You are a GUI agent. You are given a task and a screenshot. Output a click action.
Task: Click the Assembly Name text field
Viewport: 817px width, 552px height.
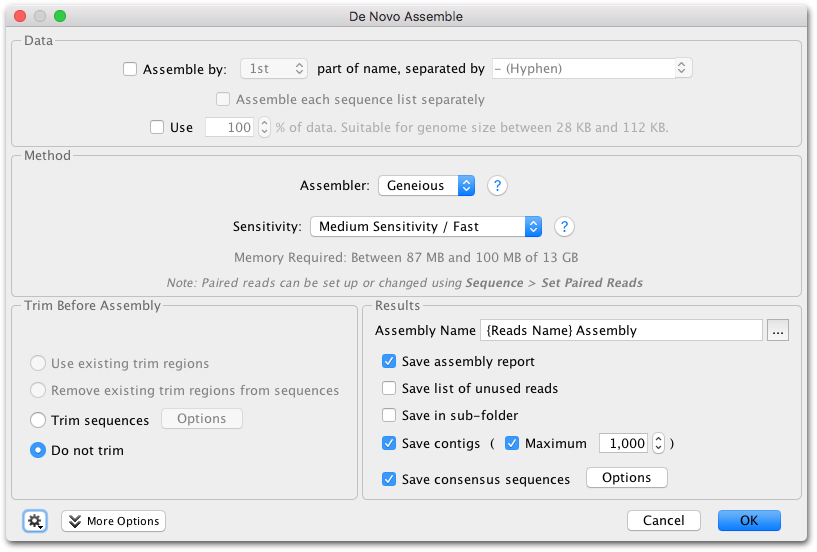tap(621, 330)
